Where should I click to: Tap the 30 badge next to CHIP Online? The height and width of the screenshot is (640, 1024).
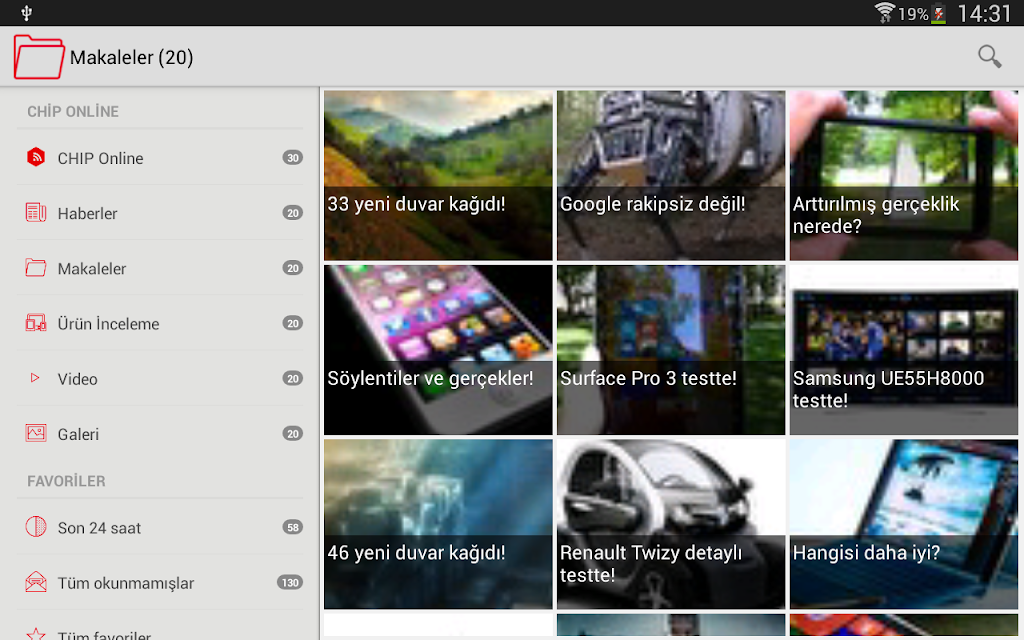click(x=293, y=157)
